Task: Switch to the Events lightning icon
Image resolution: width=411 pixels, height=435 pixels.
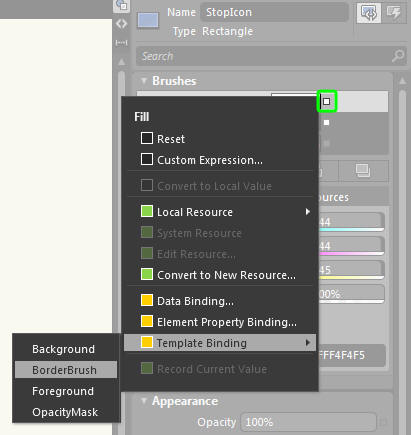Action: point(394,13)
